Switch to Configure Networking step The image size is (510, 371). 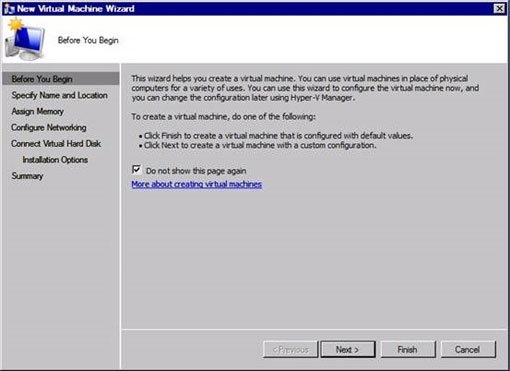(49, 127)
